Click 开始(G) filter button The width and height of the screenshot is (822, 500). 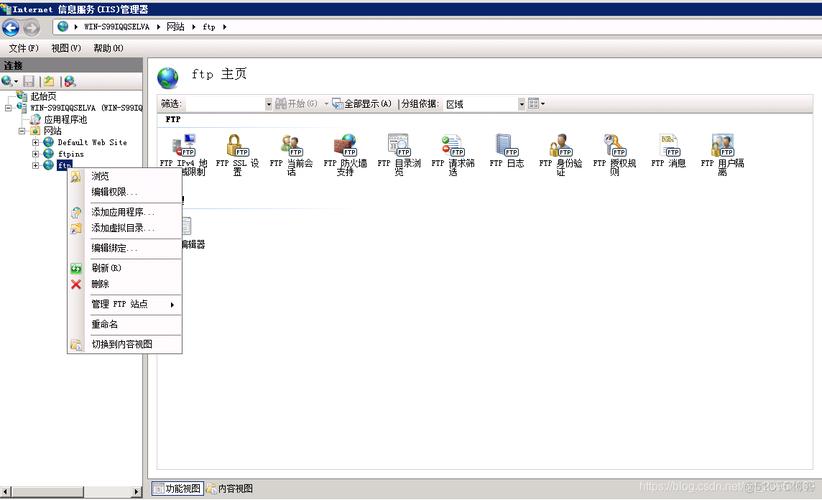(296, 104)
